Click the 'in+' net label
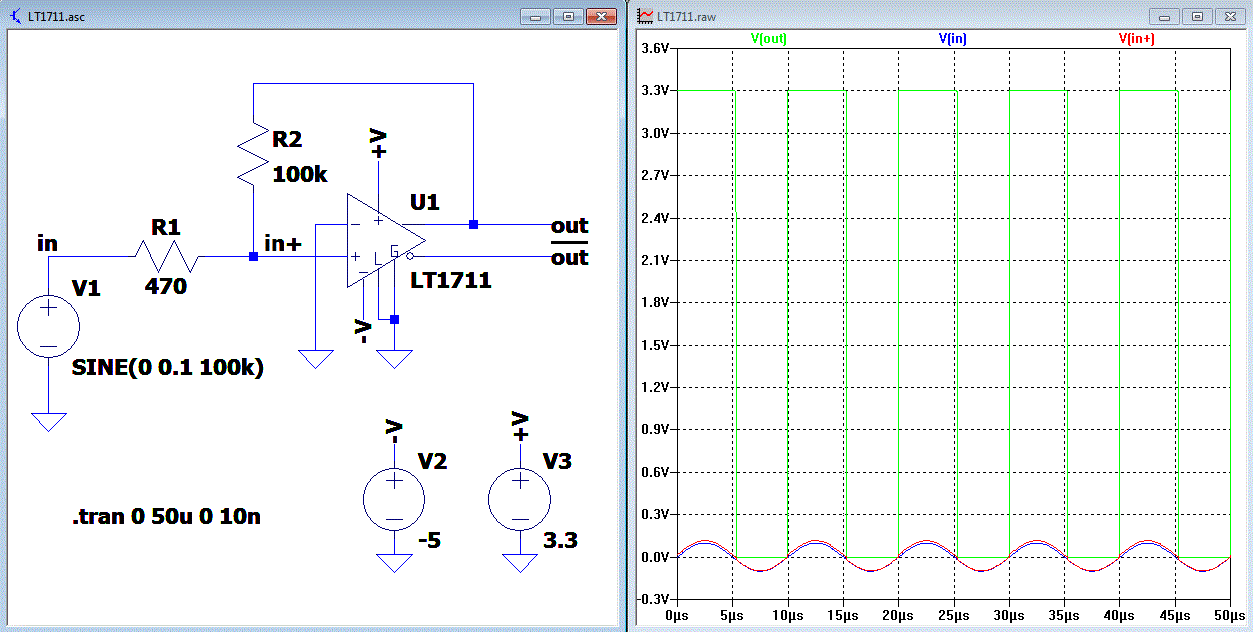The image size is (1253, 632). [x=283, y=242]
